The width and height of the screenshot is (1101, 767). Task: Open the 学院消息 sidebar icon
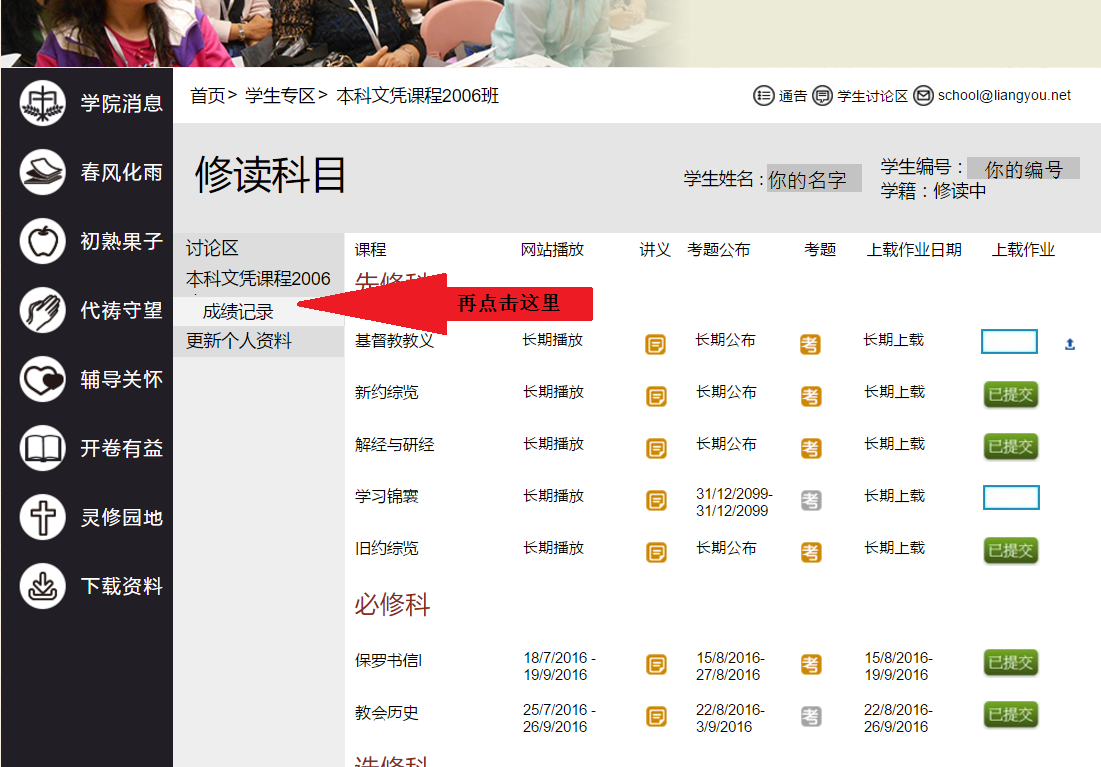[x=42, y=103]
